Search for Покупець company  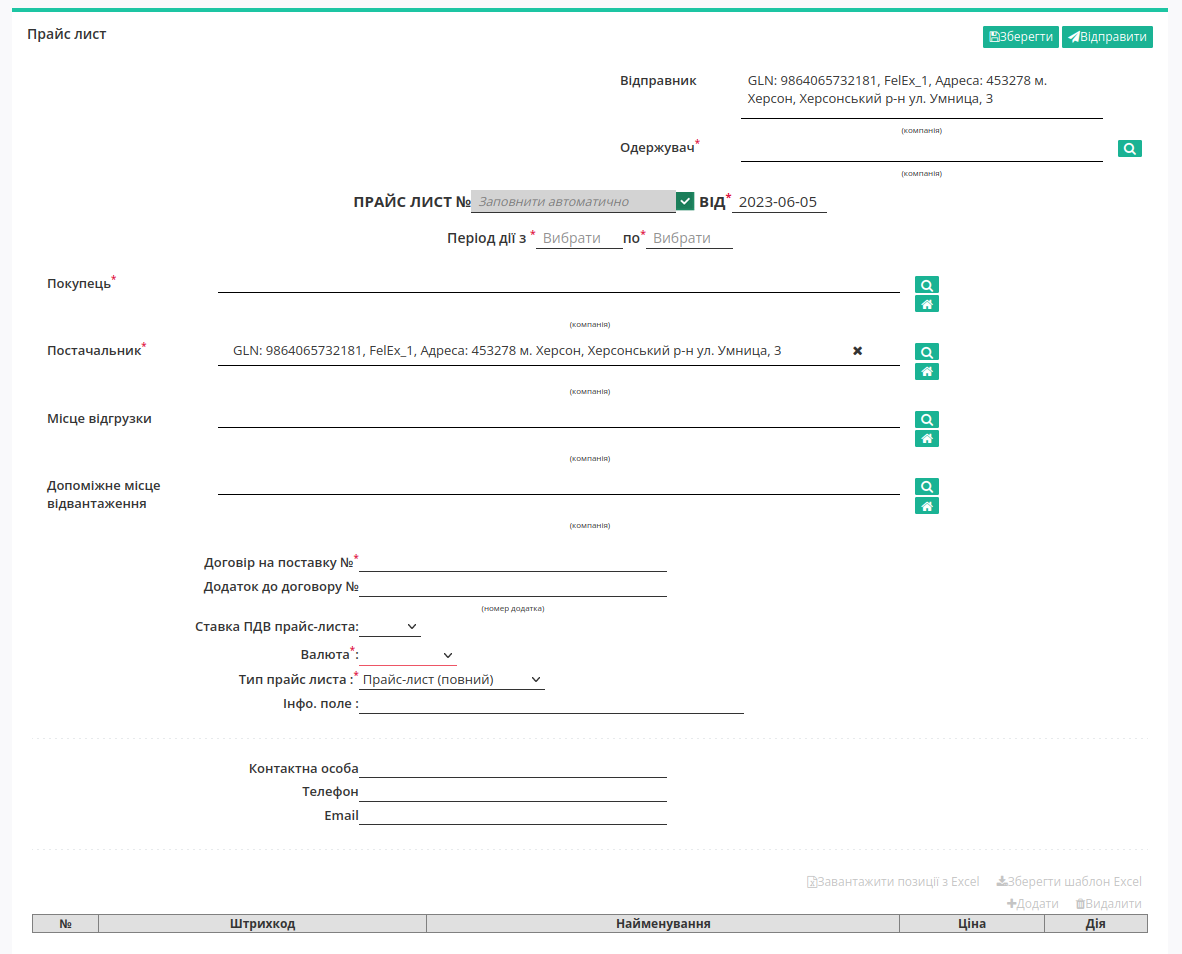tap(926, 285)
